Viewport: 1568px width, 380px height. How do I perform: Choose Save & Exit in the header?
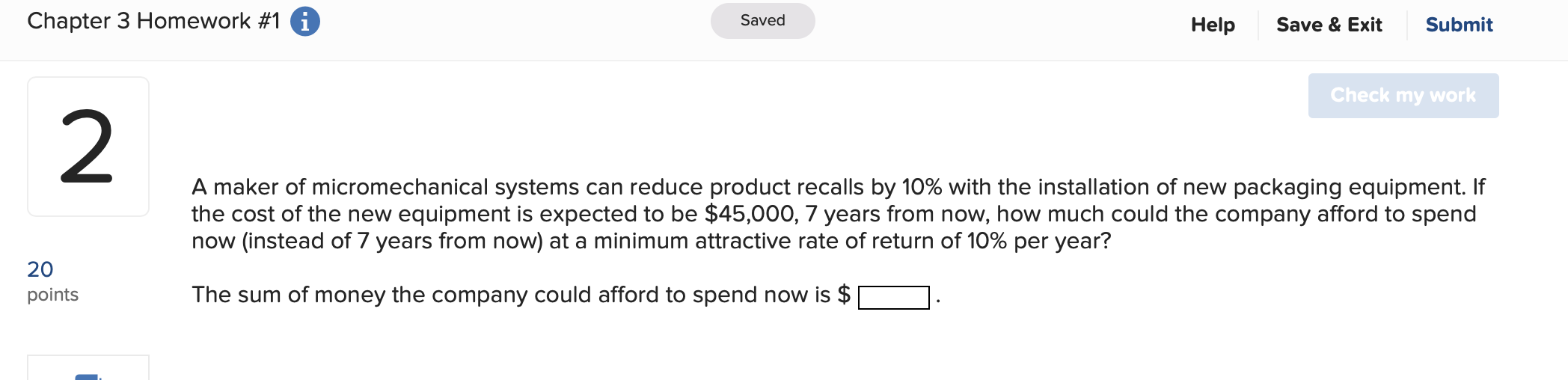(x=1329, y=25)
